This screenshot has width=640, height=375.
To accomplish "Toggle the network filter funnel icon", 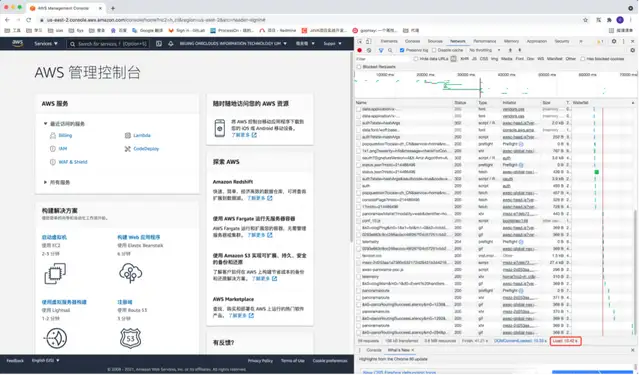I will tap(381, 50).
